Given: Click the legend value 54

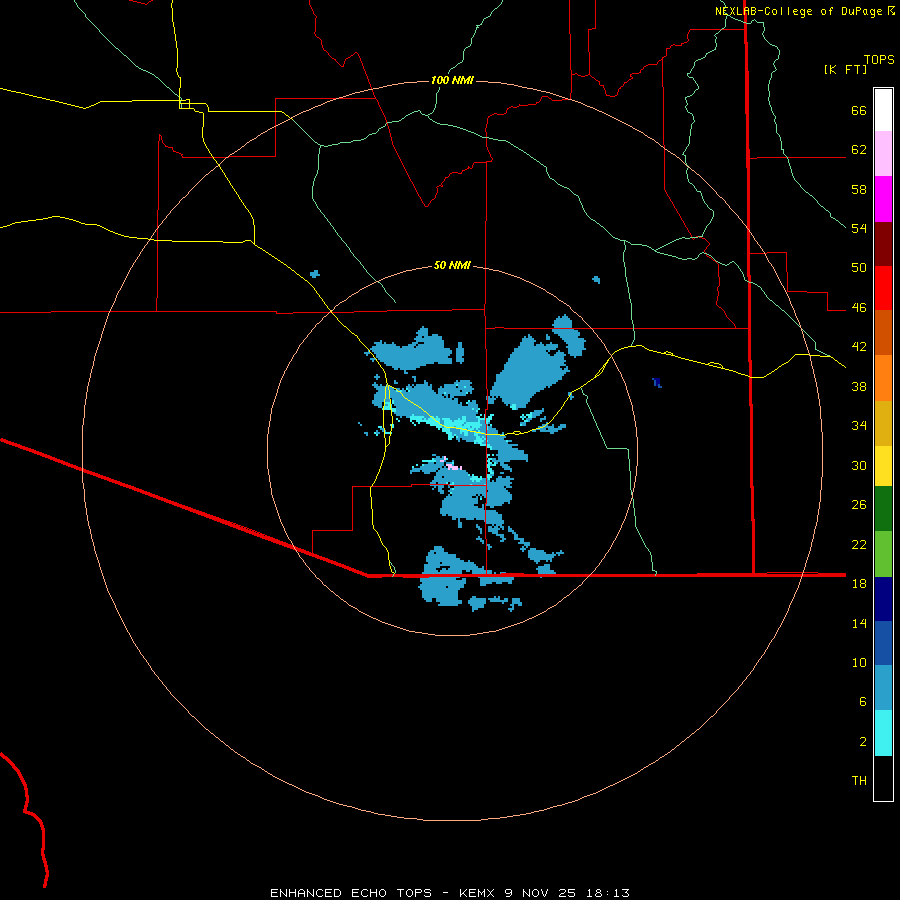Looking at the screenshot, I should click(x=859, y=229).
